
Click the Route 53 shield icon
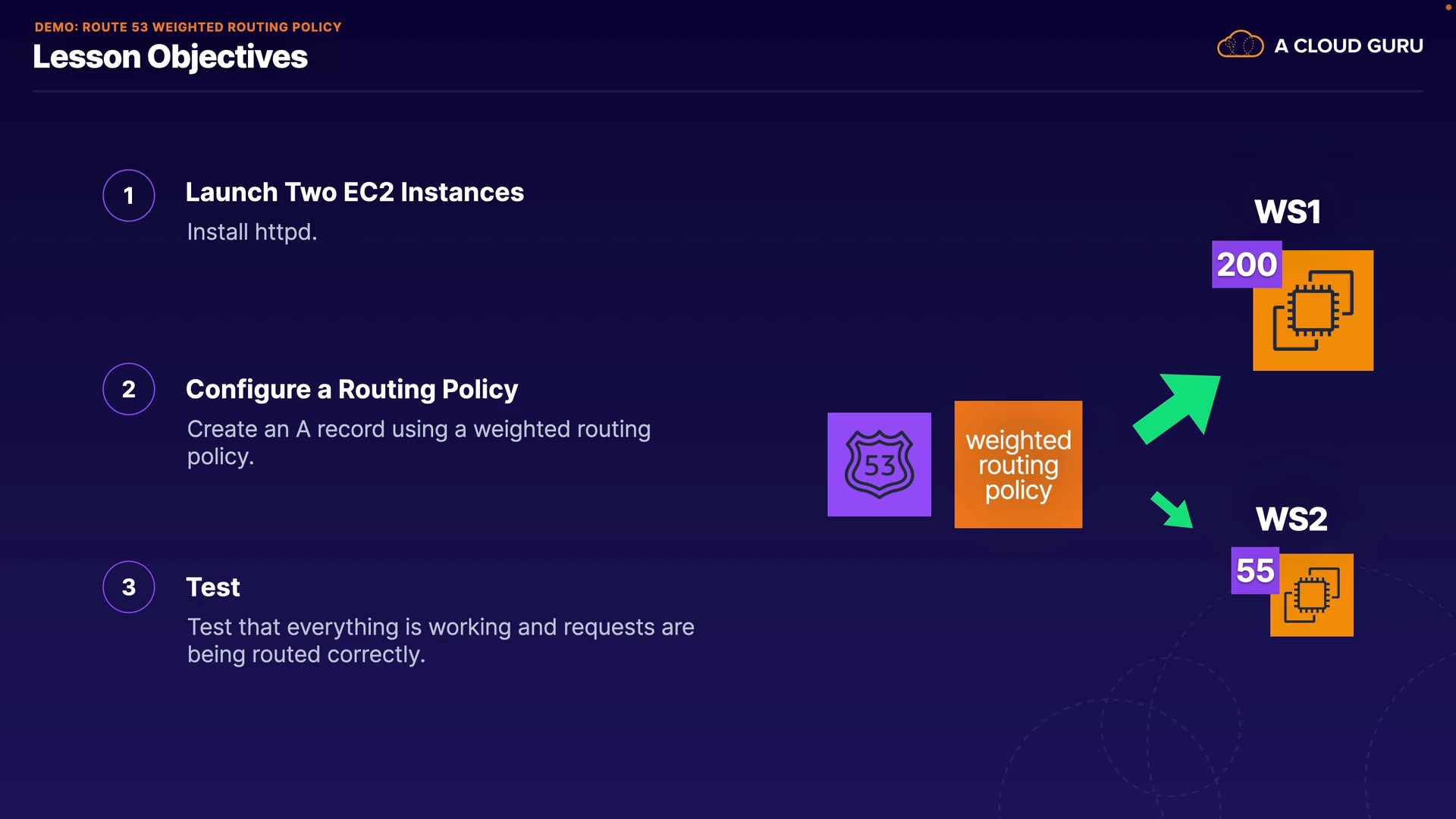[x=879, y=464]
